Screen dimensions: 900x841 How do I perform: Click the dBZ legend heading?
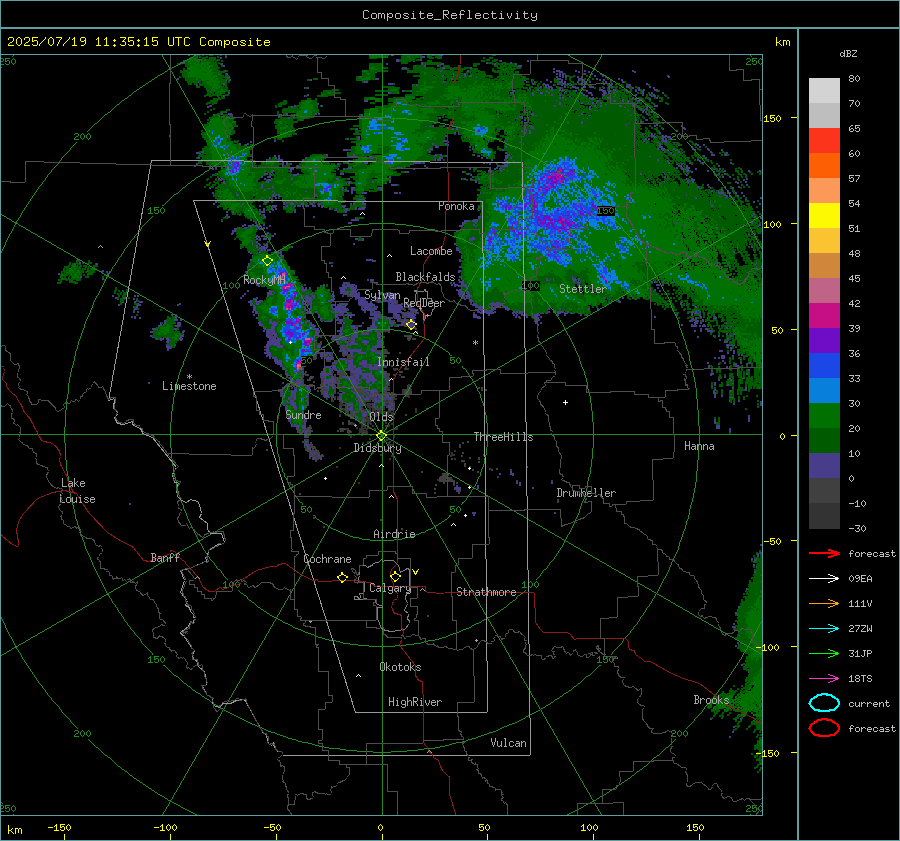[x=848, y=53]
